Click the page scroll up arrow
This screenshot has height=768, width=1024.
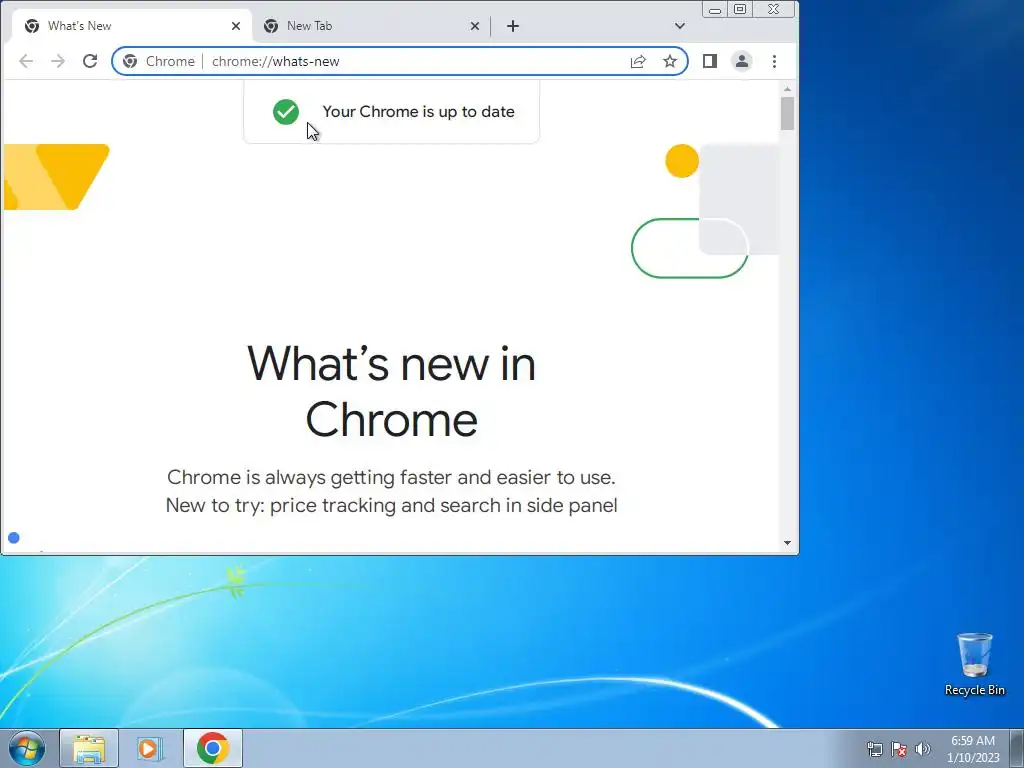click(788, 88)
